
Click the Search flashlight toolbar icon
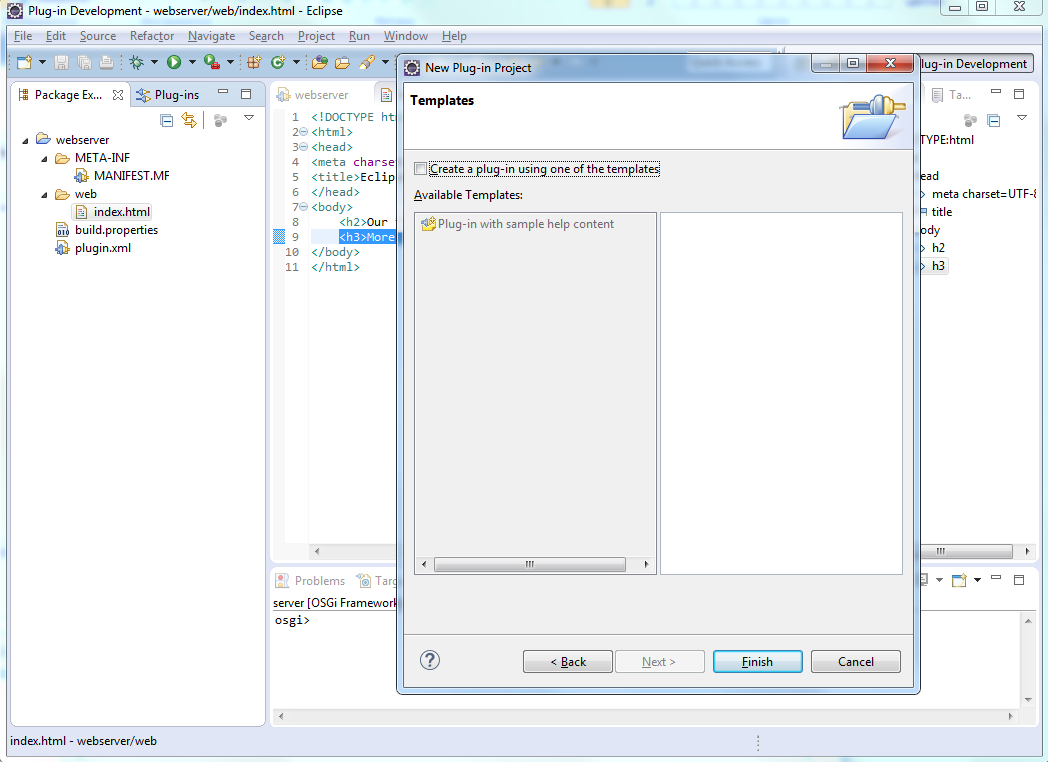point(367,63)
